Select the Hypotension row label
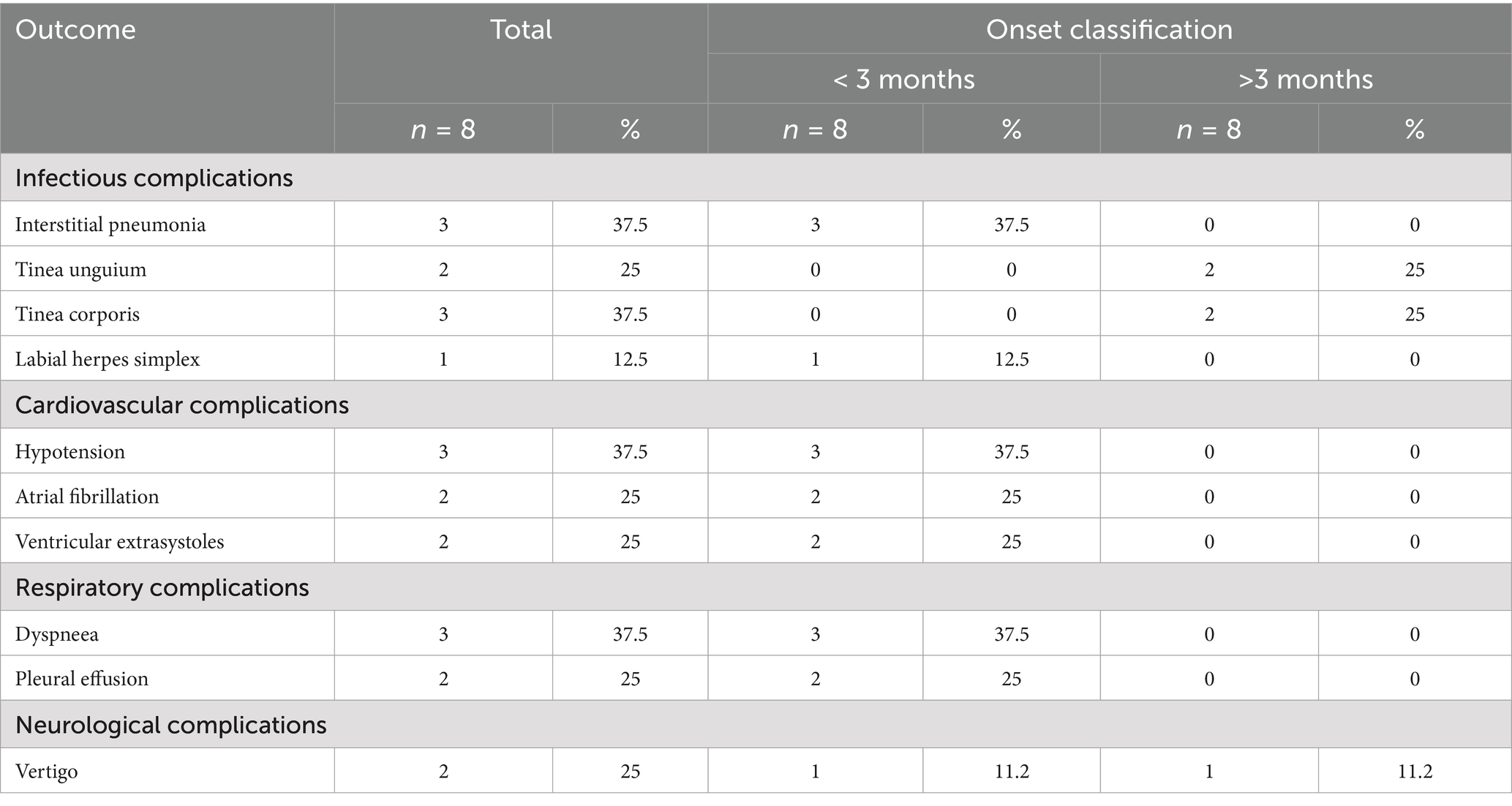This screenshot has width=1512, height=806. [70, 451]
